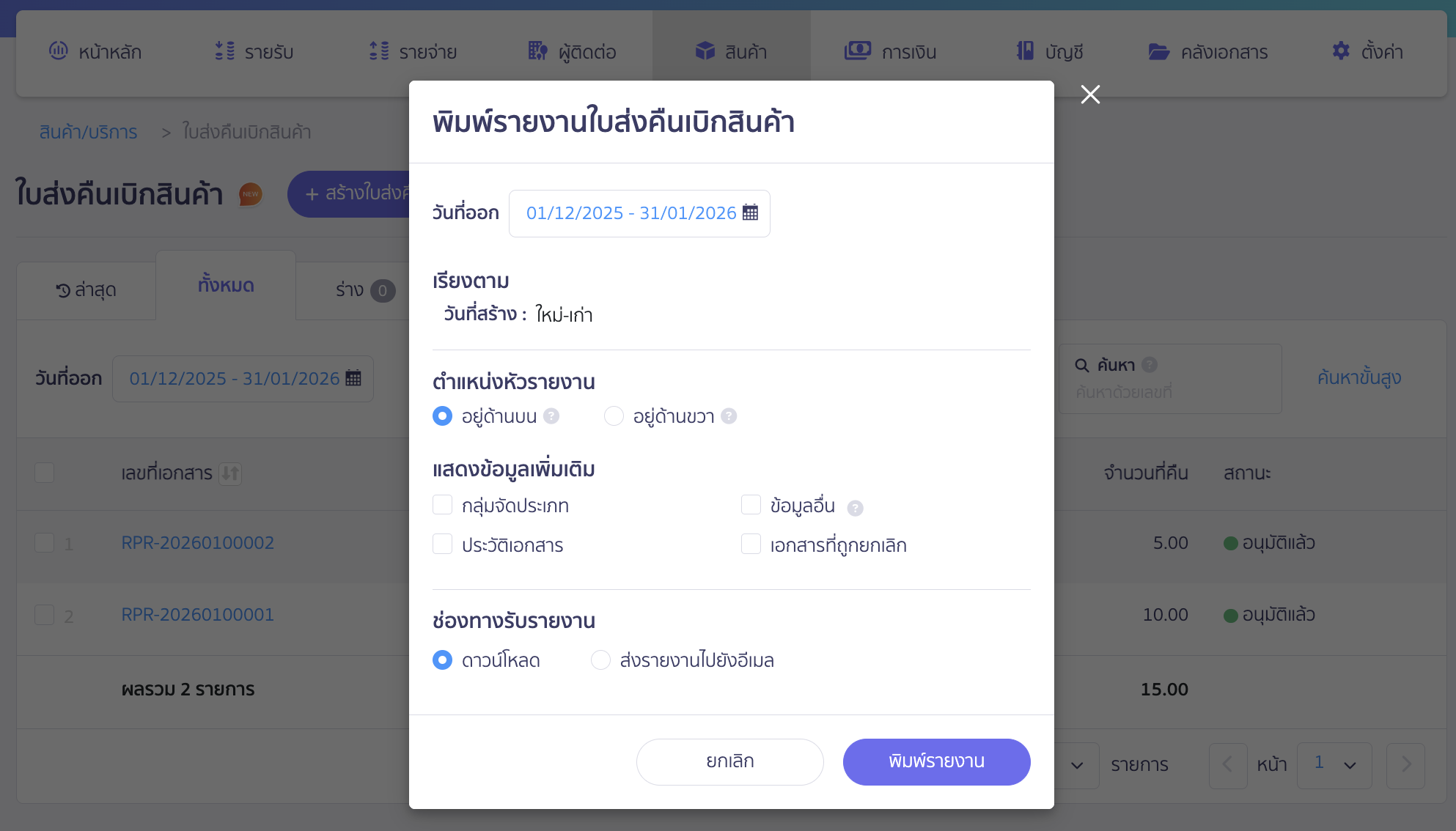Open the คลังเอกสาร document storage icon
The height and width of the screenshot is (831, 1456).
pyautogui.click(x=1158, y=51)
